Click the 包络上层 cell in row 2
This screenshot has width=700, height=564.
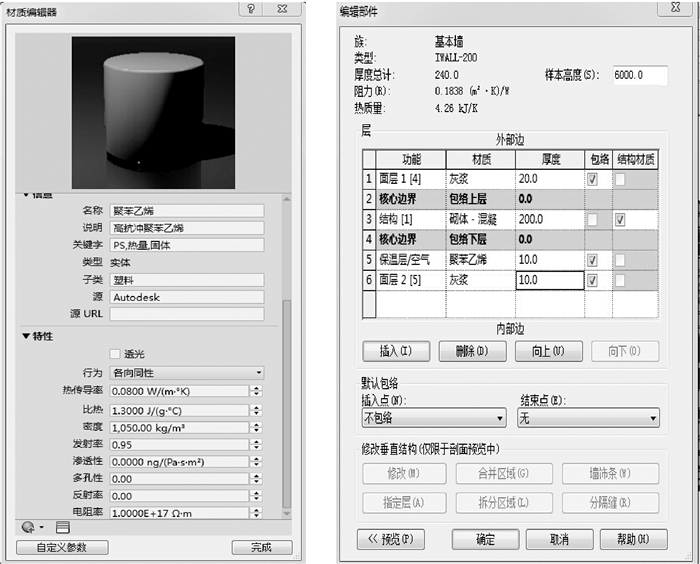point(481,200)
